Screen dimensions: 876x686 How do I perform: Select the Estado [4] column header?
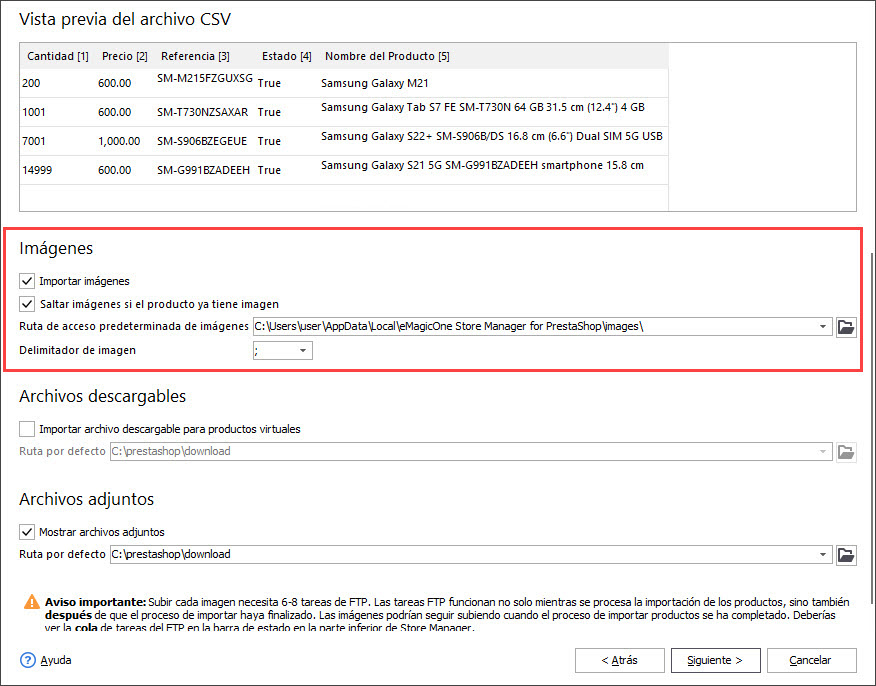(x=287, y=56)
